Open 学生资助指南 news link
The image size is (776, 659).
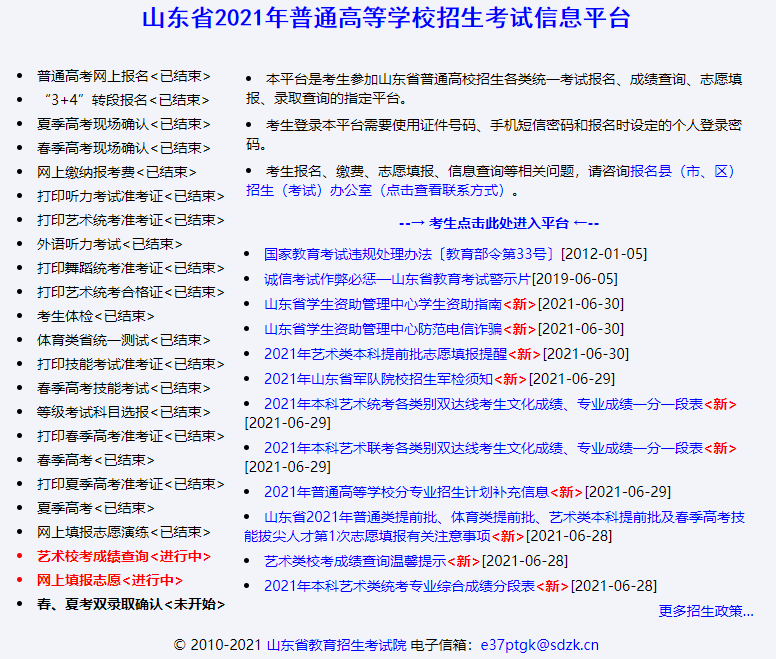click(382, 304)
